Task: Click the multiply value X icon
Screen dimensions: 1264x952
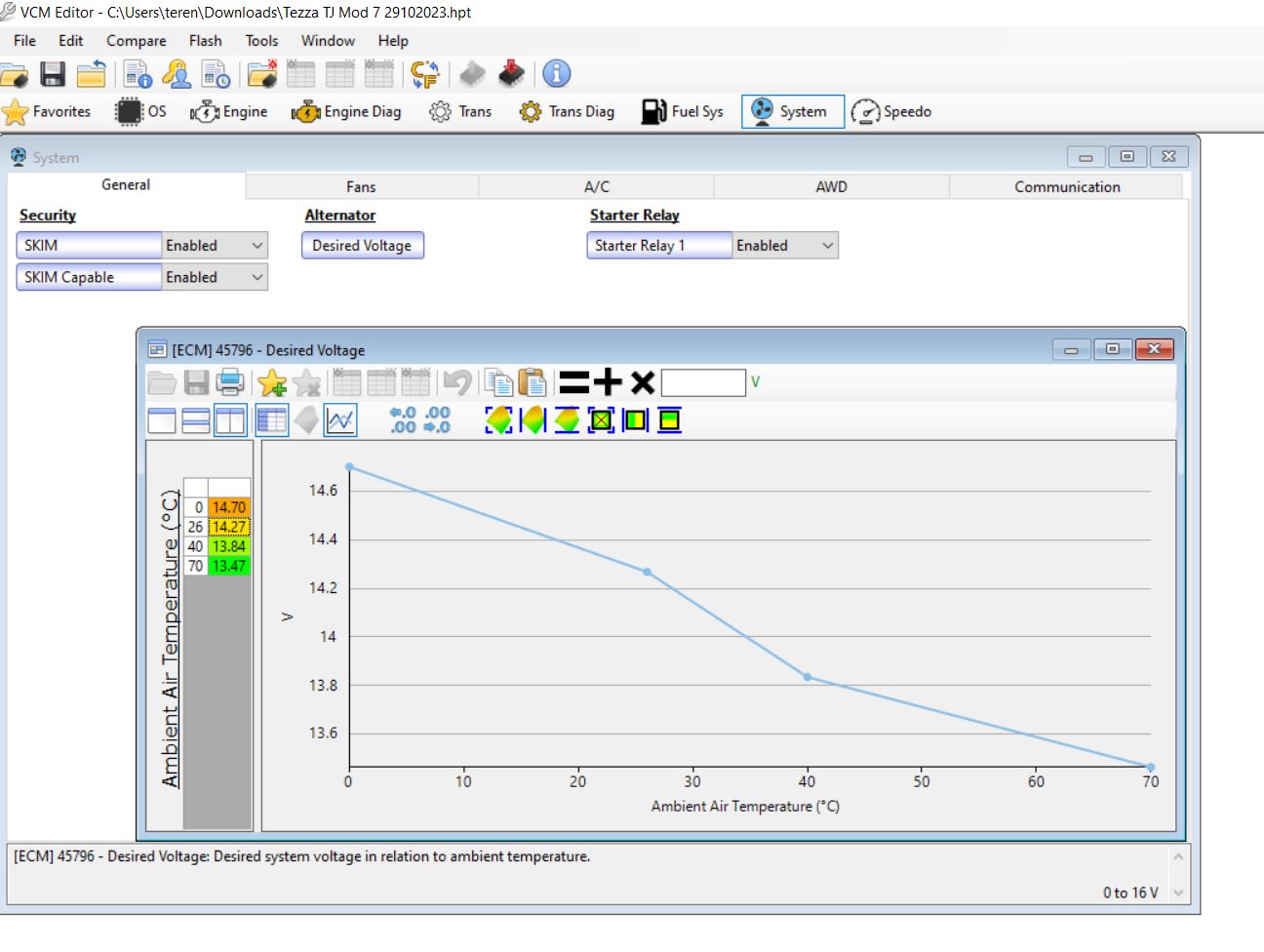Action: pos(643,382)
